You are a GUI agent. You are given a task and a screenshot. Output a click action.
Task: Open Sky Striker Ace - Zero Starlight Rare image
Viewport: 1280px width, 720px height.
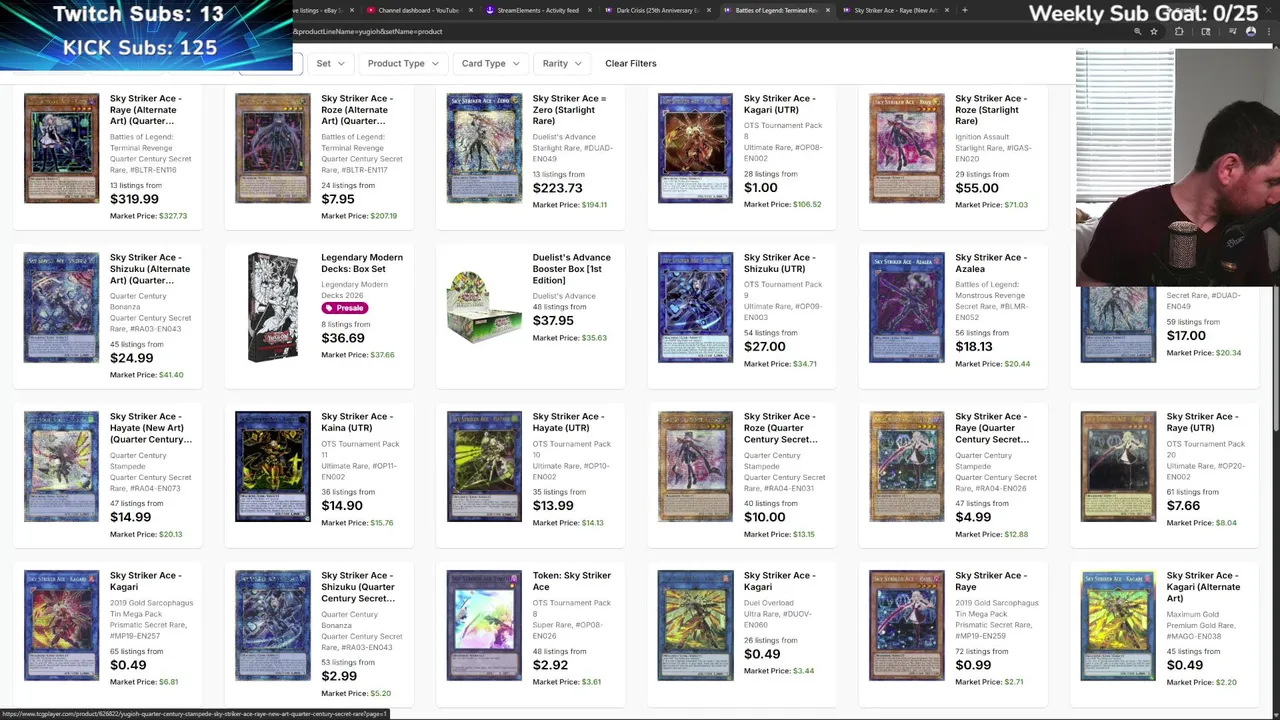pos(484,149)
